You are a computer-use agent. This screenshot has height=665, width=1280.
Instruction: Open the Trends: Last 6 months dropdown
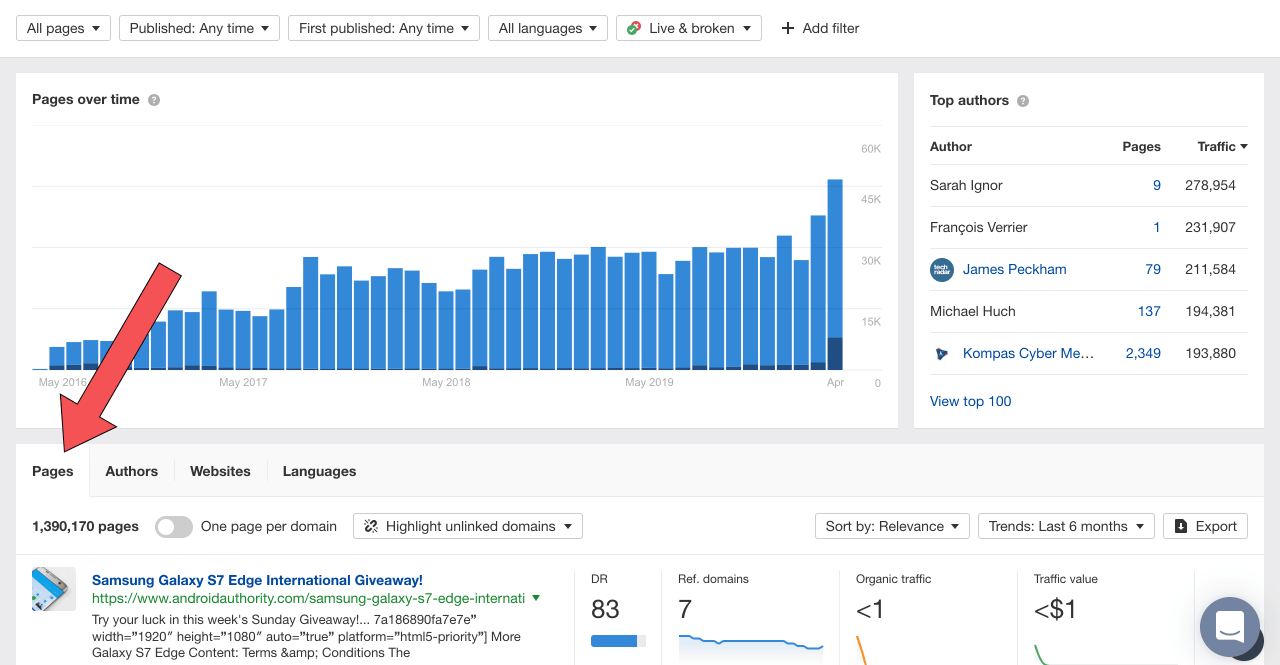pyautogui.click(x=1066, y=526)
